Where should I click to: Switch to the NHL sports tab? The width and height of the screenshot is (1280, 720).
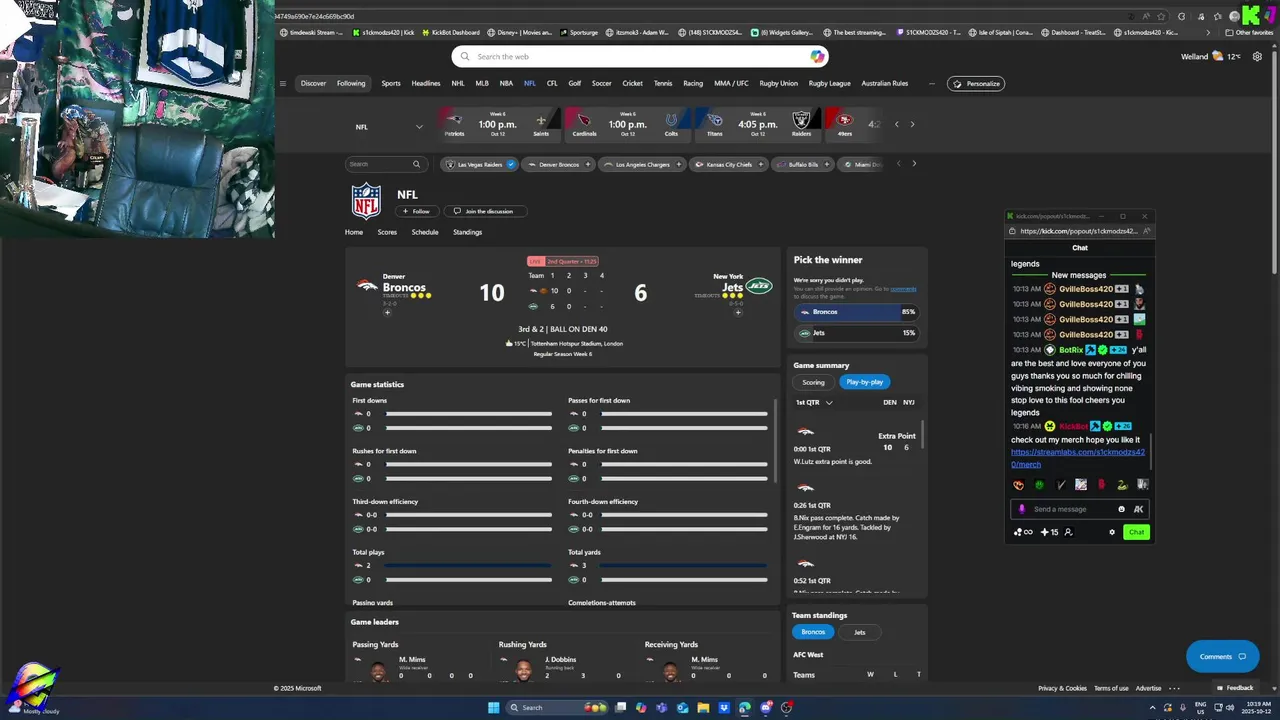pos(458,83)
